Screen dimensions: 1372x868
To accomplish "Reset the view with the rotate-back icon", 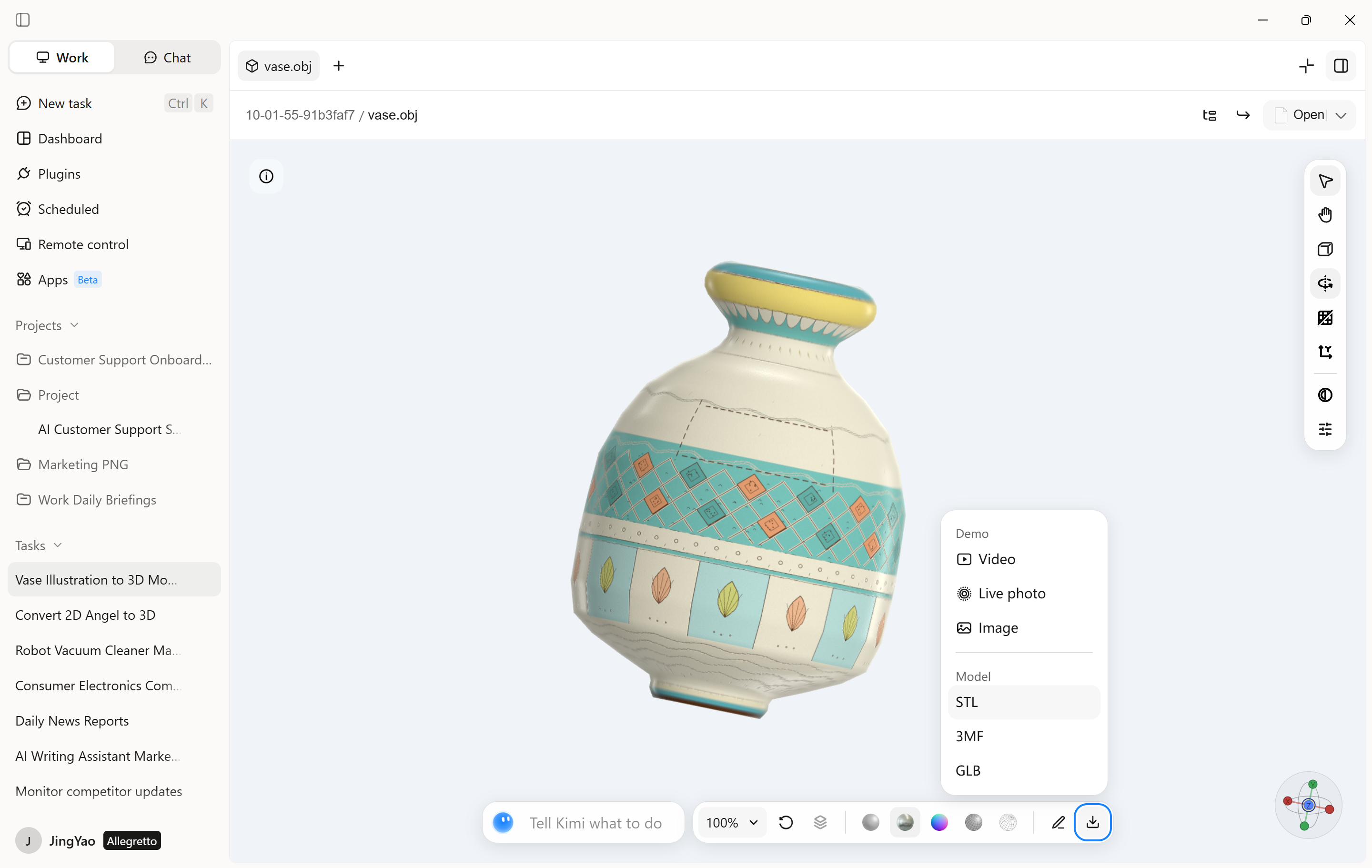I will click(786, 822).
